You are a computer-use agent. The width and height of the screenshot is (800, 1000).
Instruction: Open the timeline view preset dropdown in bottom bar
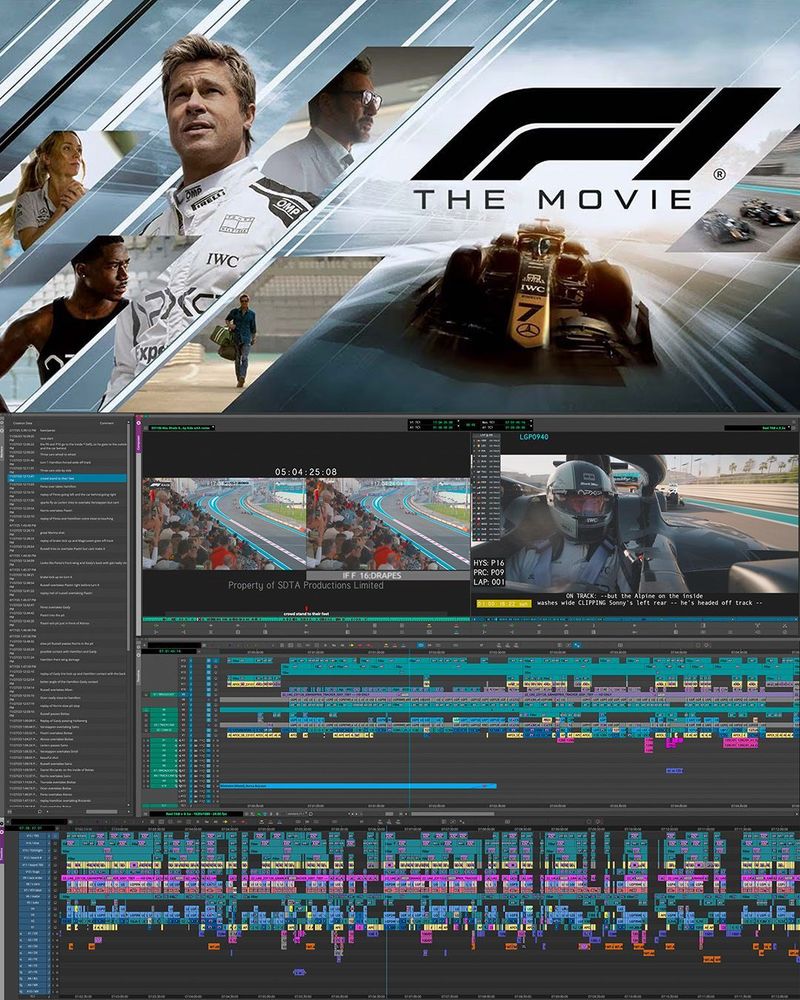(296, 814)
